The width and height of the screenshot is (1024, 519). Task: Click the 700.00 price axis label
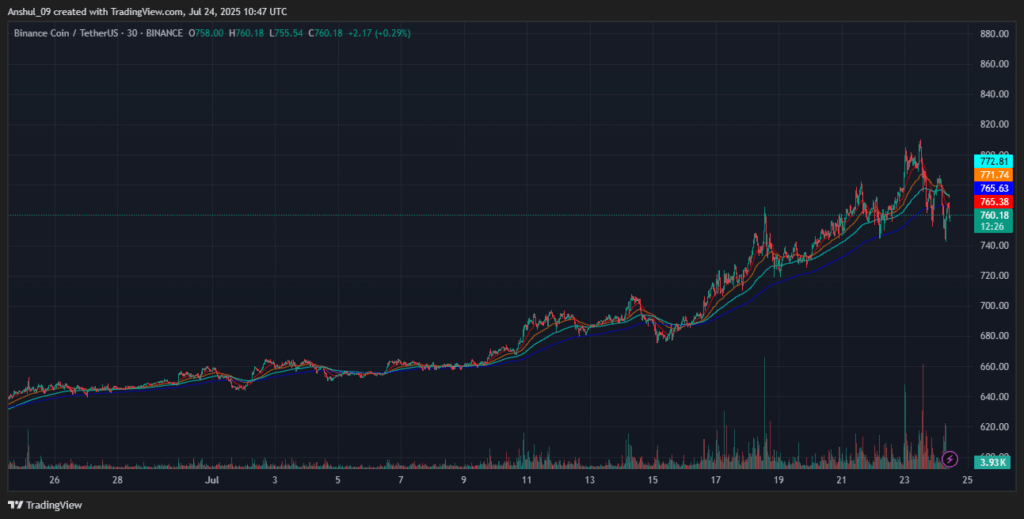point(992,306)
